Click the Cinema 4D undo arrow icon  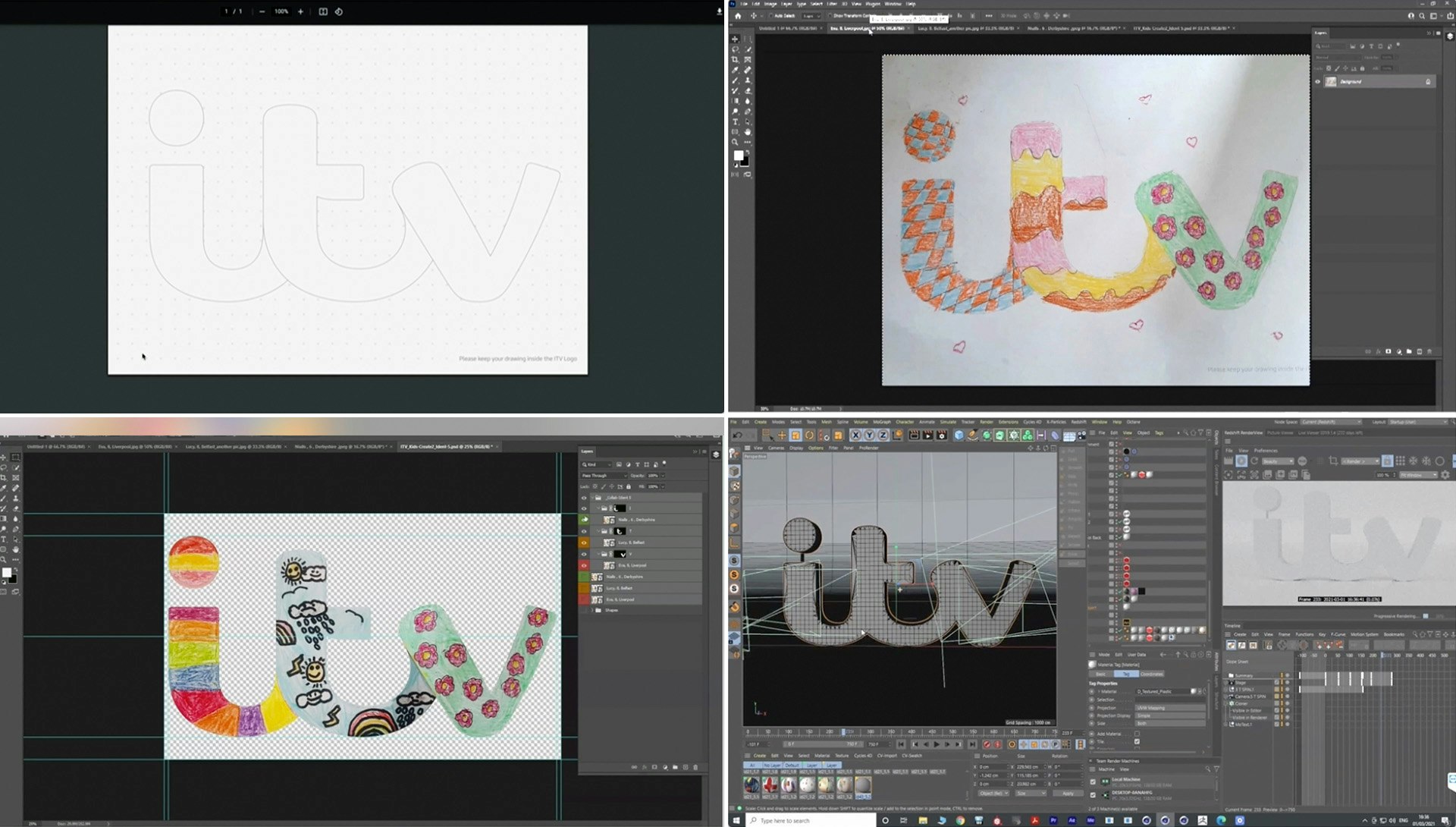[736, 435]
